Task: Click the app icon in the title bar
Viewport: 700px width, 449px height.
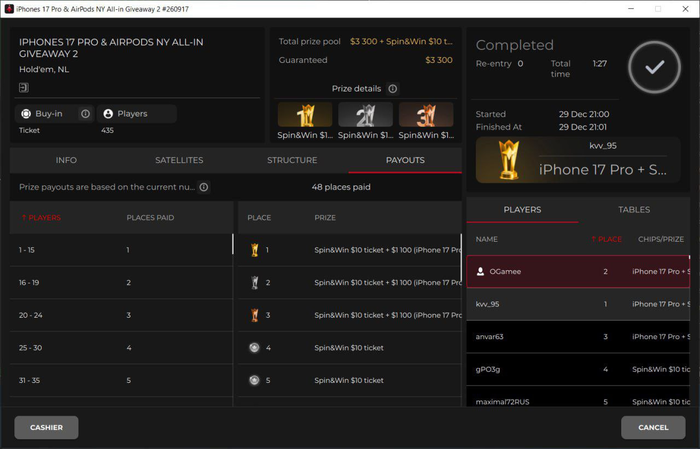Action: tap(9, 9)
